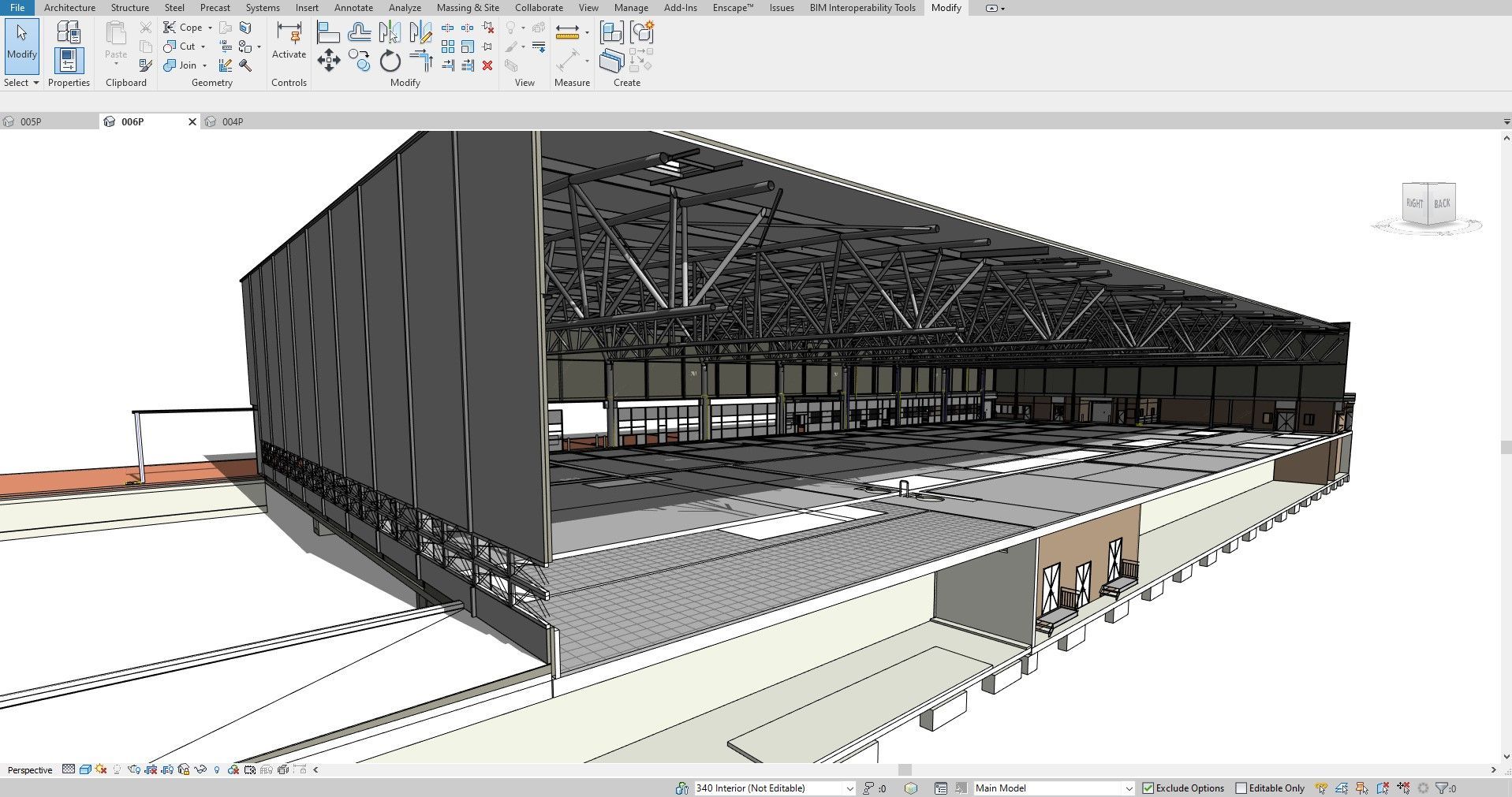Toggle the Properties palette button
This screenshot has width=1512, height=797.
point(69,61)
